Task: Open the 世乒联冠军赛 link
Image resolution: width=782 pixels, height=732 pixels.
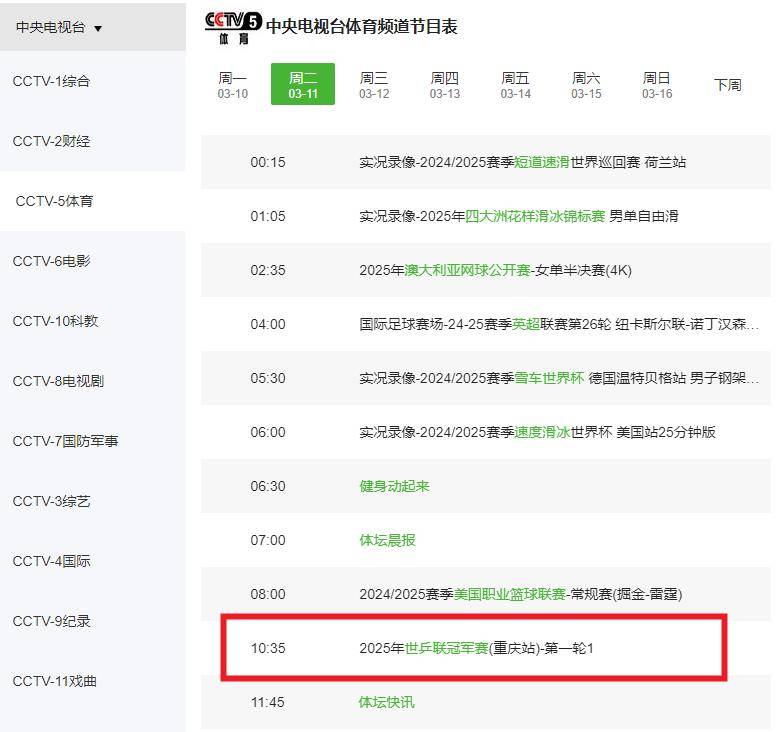Action: [446, 648]
